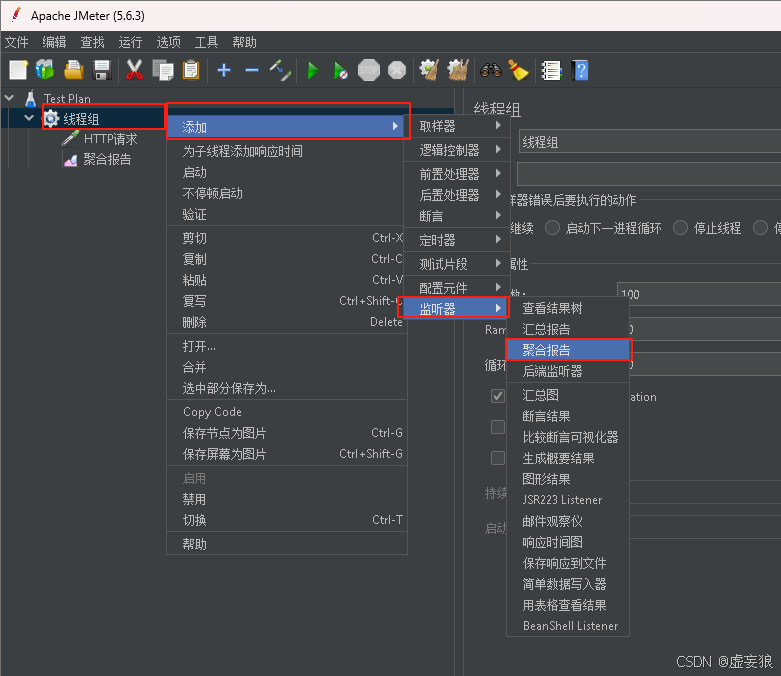Choose 用表格查看结果 from listener submenu
Viewport: 781px width, 676px height.
[x=568, y=605]
